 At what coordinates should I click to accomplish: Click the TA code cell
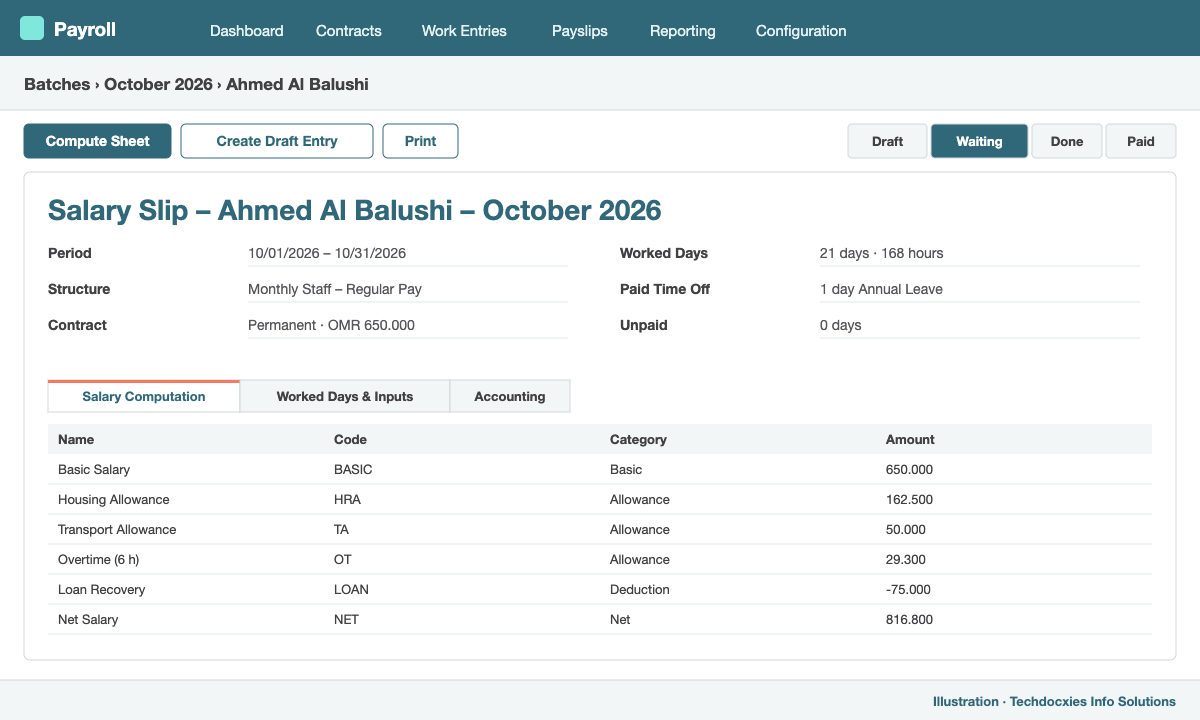tap(342, 529)
